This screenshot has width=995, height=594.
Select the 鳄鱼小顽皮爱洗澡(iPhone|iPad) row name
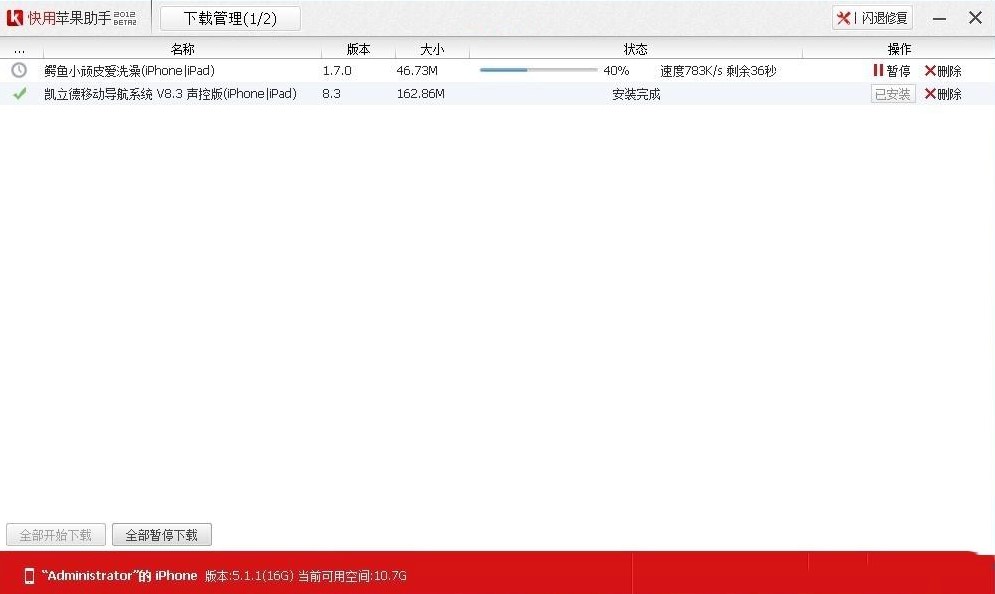[129, 70]
